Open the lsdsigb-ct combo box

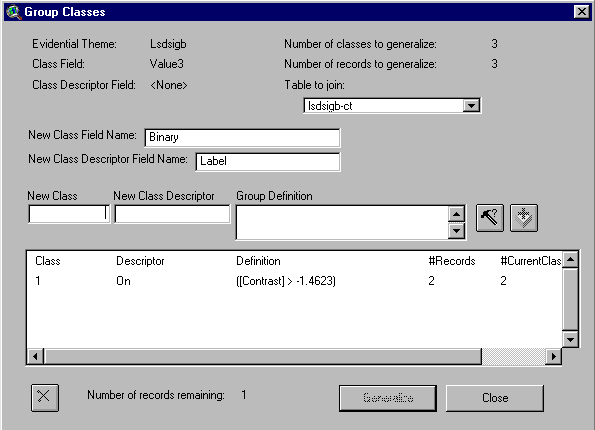click(392, 106)
